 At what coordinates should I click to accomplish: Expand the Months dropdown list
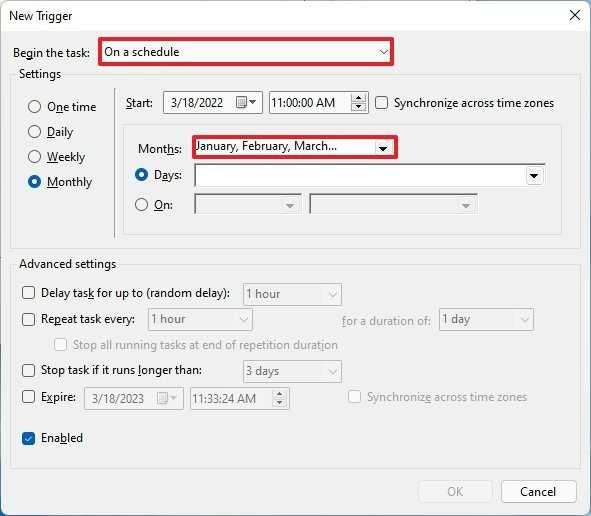point(383,148)
